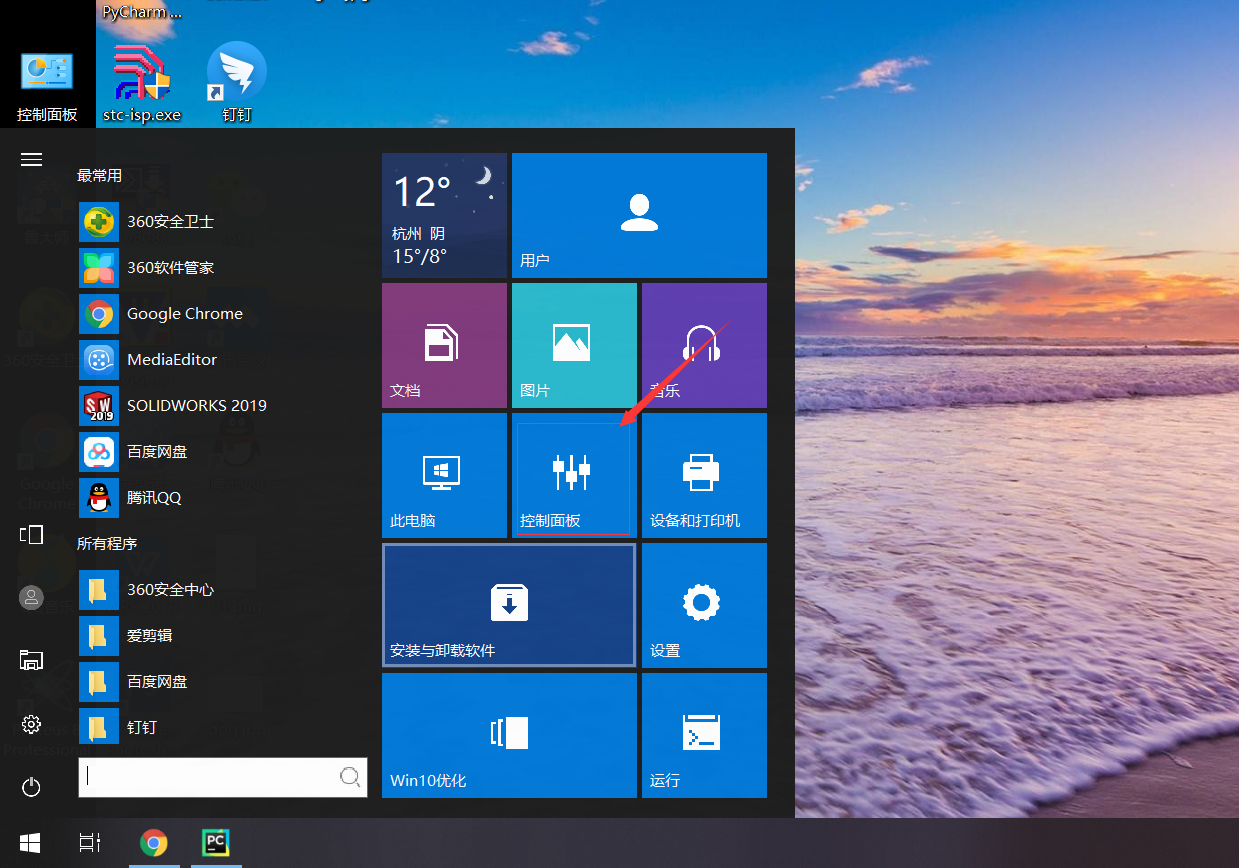Open the 图片 tile
The image size is (1239, 868).
[574, 345]
